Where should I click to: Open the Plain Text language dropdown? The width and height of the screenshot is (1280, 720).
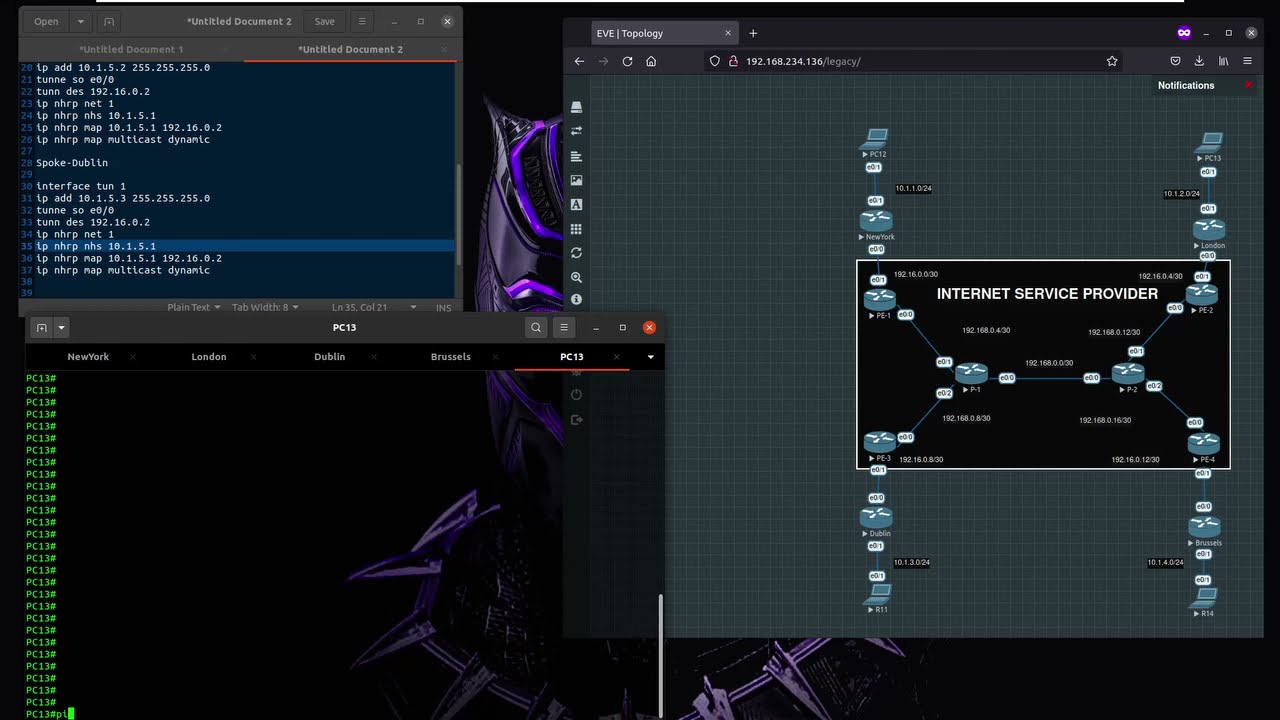194,308
